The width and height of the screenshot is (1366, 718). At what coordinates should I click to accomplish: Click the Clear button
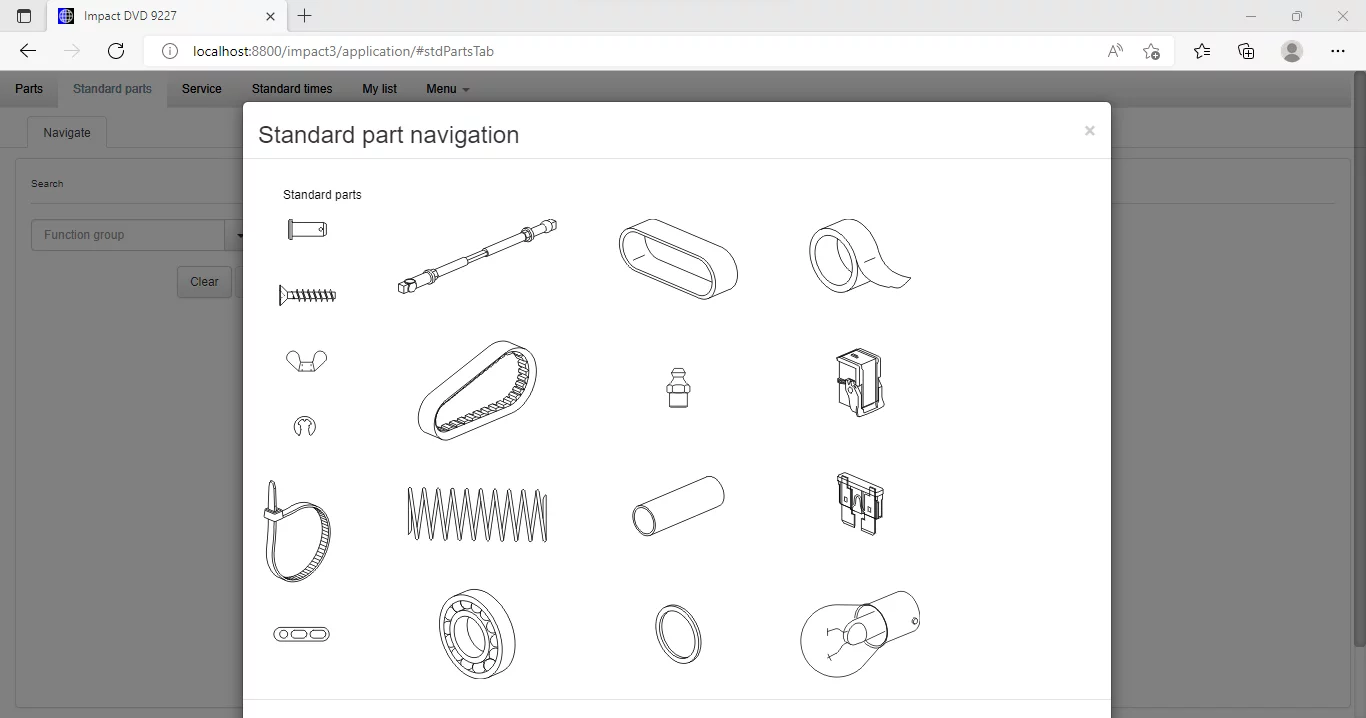coord(204,282)
